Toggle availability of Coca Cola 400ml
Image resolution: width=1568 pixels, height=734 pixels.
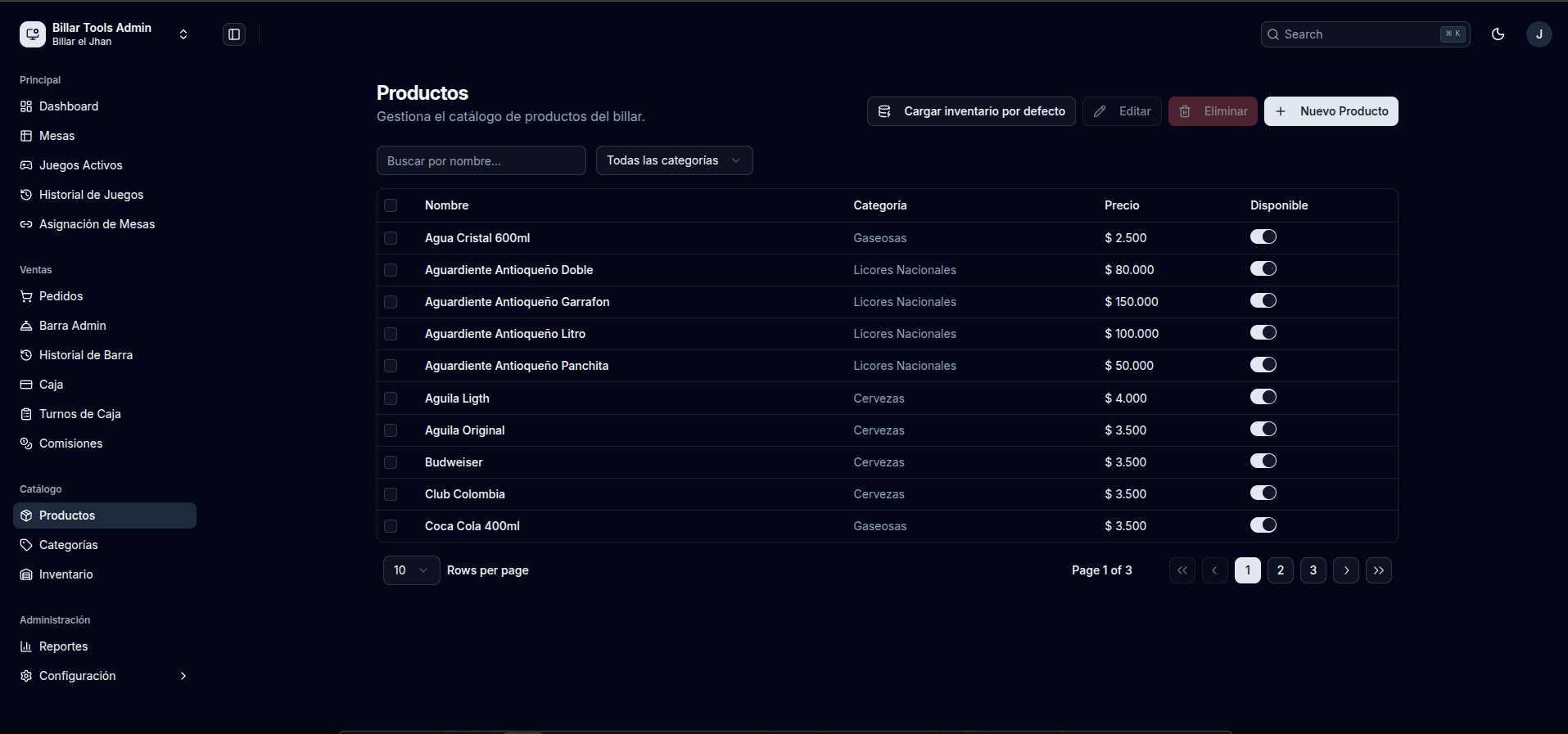(x=1263, y=525)
